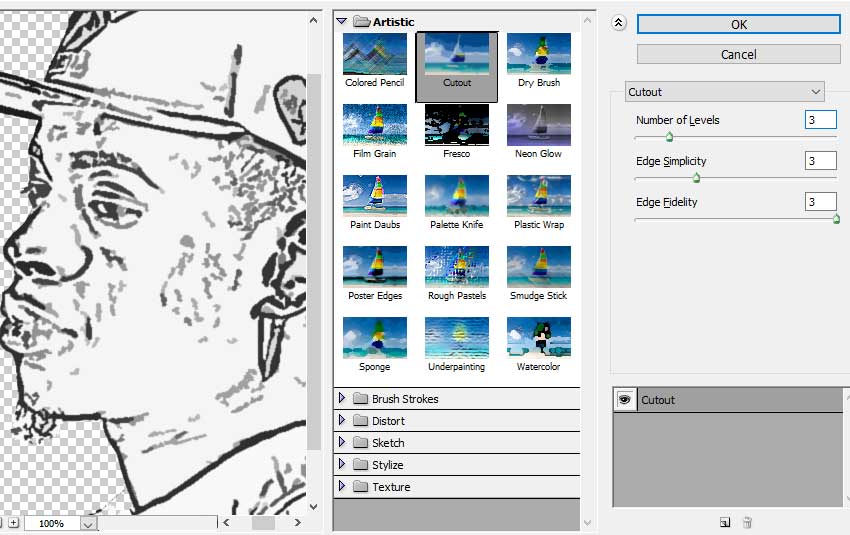Pick the Fresco filter thumbnail
The width and height of the screenshot is (850, 535).
coord(456,125)
